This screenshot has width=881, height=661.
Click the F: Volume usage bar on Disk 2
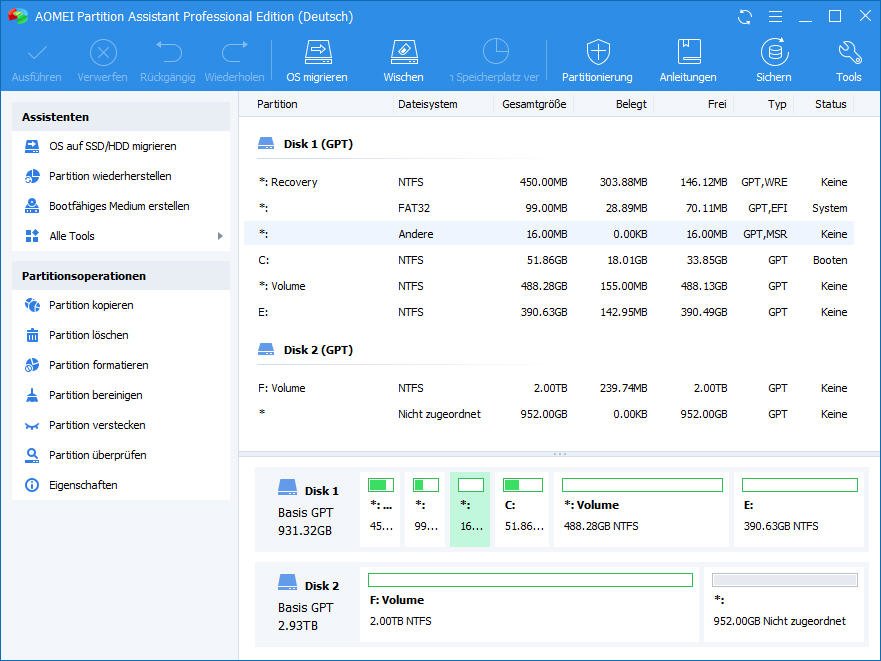[530, 580]
